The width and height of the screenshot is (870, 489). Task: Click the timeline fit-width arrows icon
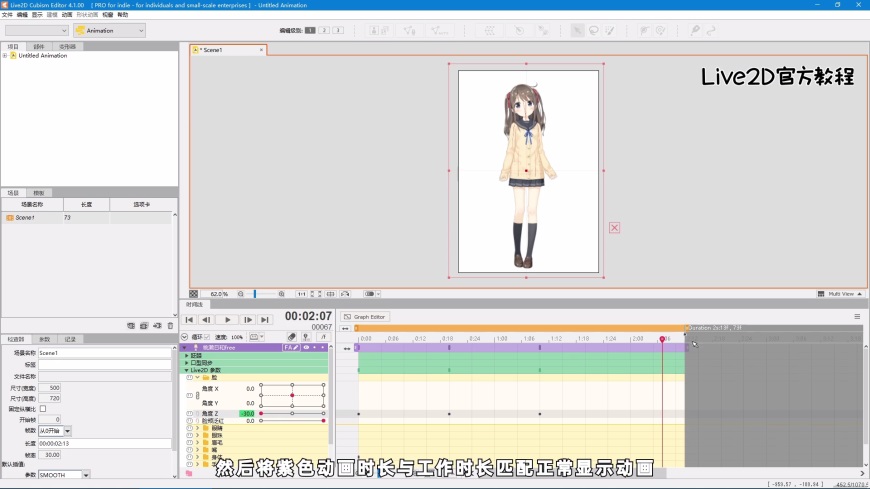345,329
